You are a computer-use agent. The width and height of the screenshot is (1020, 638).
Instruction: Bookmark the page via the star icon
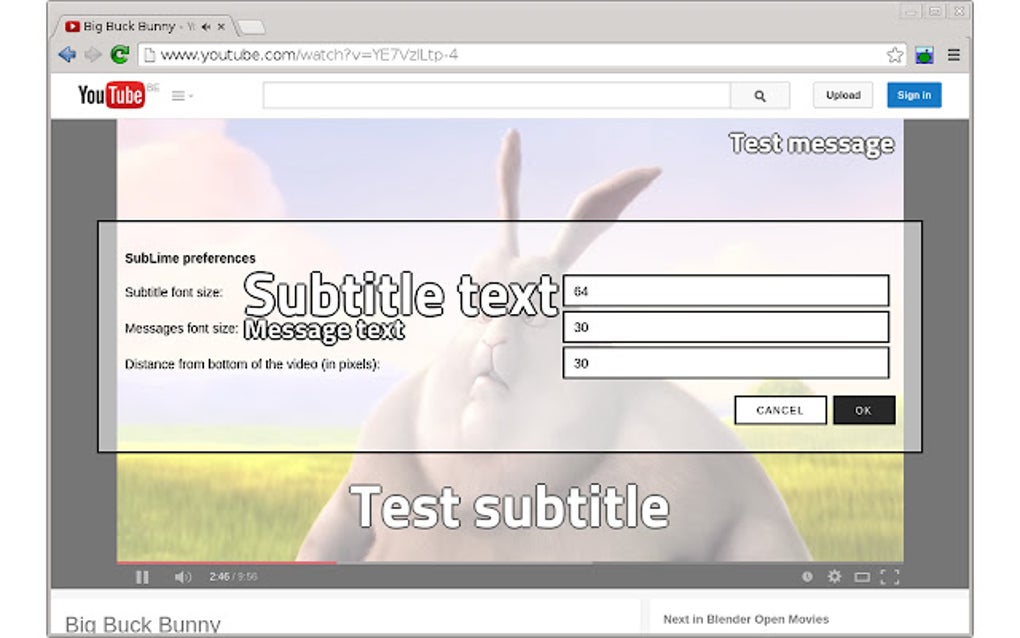pyautogui.click(x=893, y=55)
